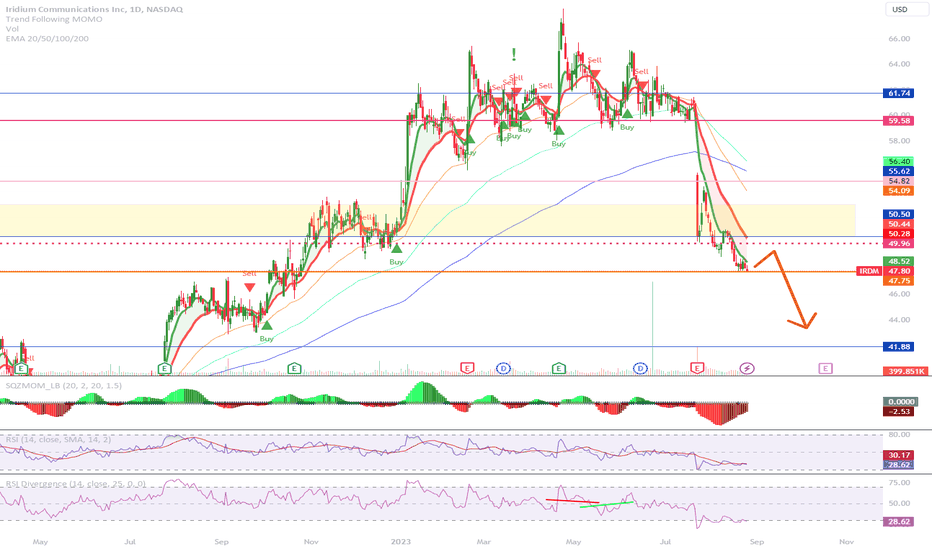
Task: Open the July 2023 red earnings E marker
Action: coord(697,368)
